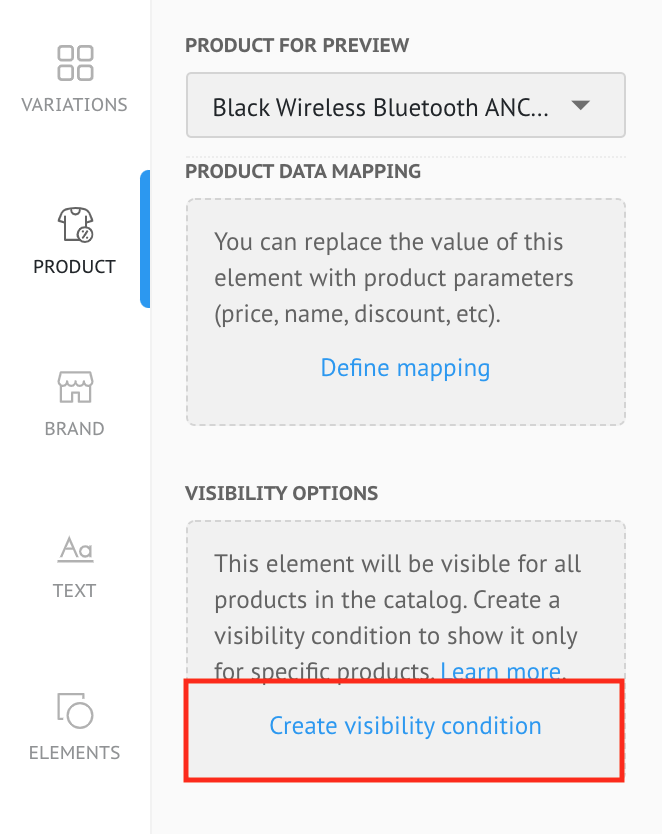Switch to the VARIATIONS tab label
This screenshot has width=662, height=834.
coord(75,104)
